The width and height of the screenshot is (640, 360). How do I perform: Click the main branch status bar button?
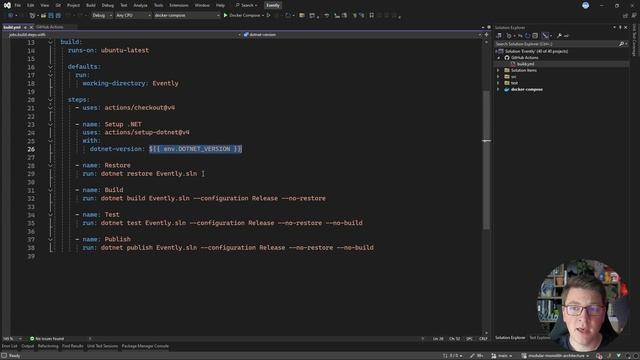502,356
